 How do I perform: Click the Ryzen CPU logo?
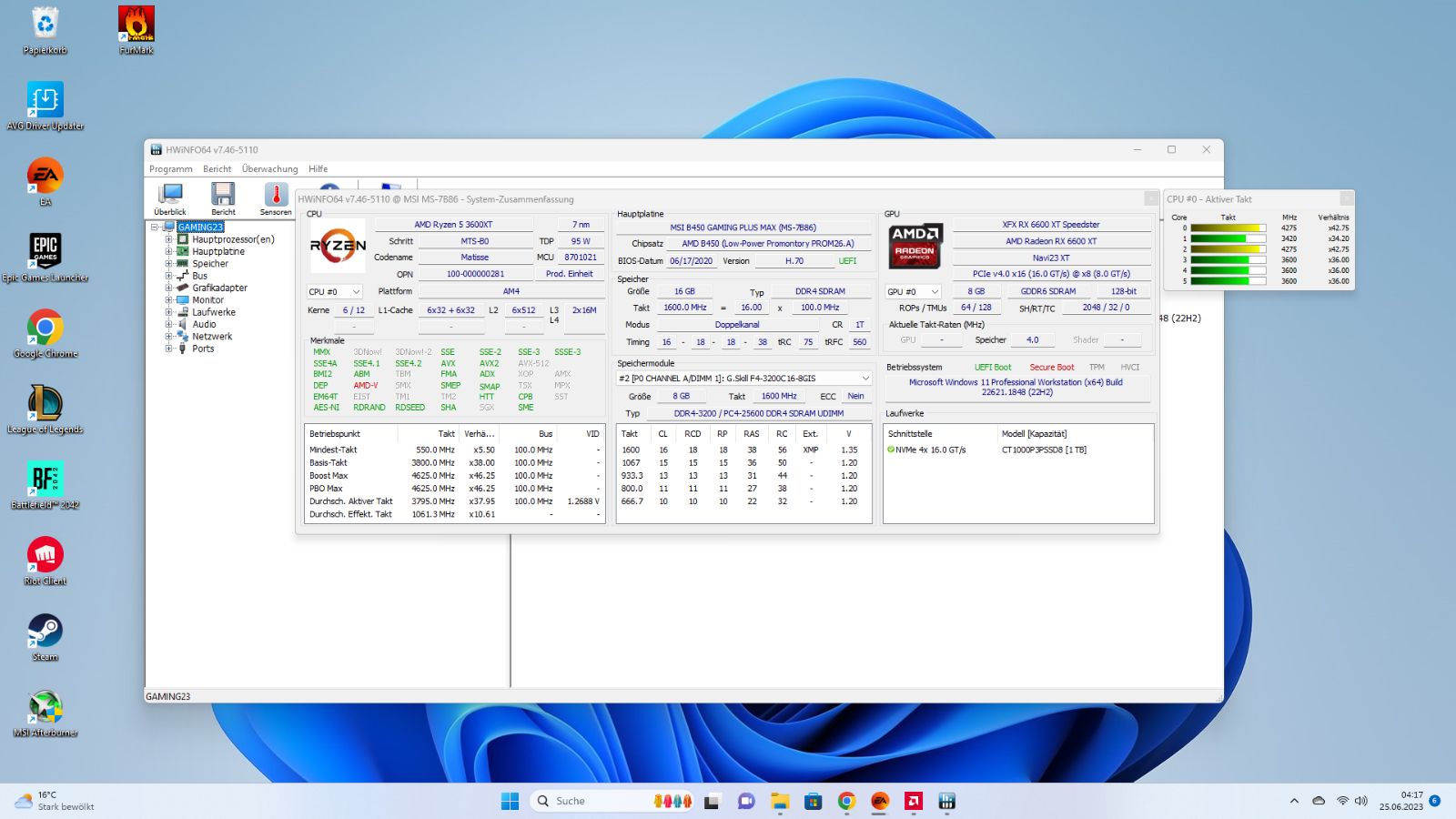338,246
